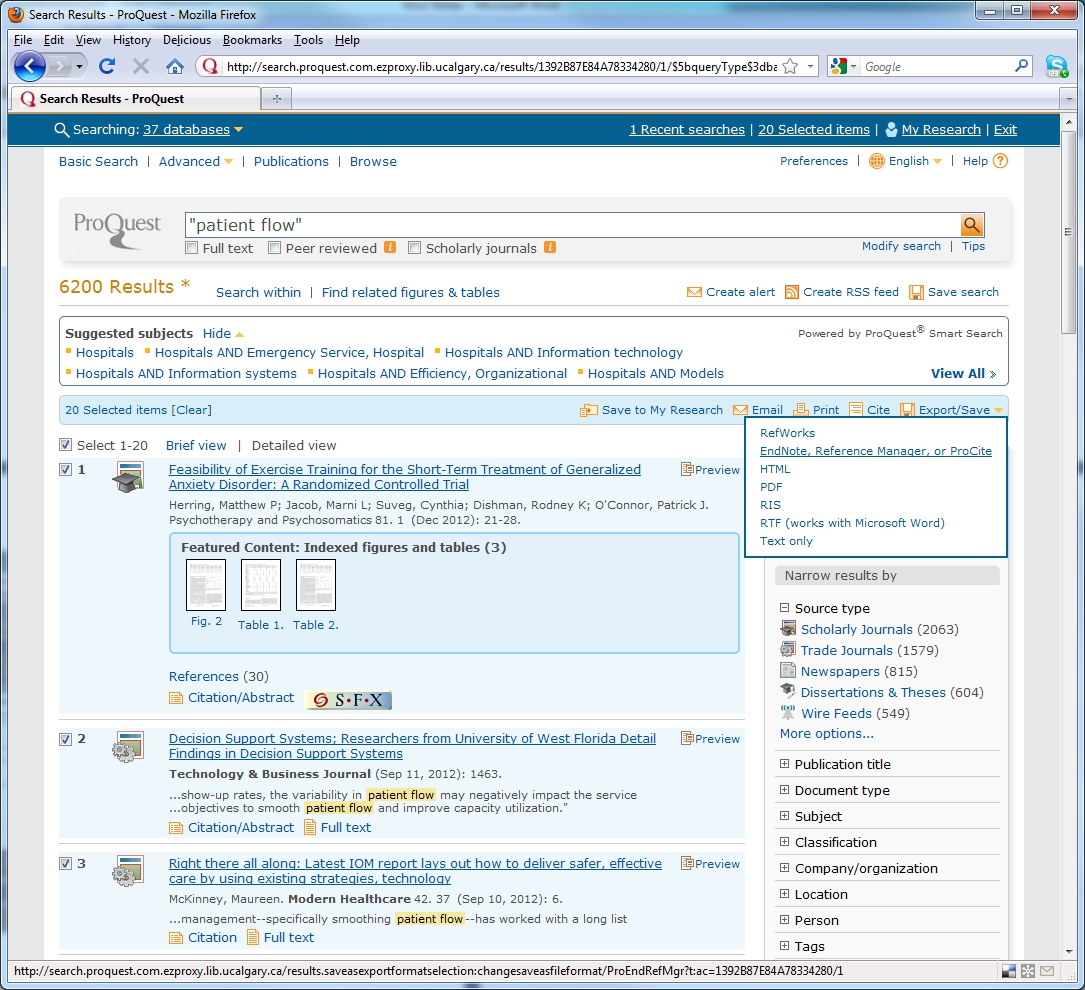Click the Help question mark icon
This screenshot has width=1085, height=990.
[x=1000, y=161]
